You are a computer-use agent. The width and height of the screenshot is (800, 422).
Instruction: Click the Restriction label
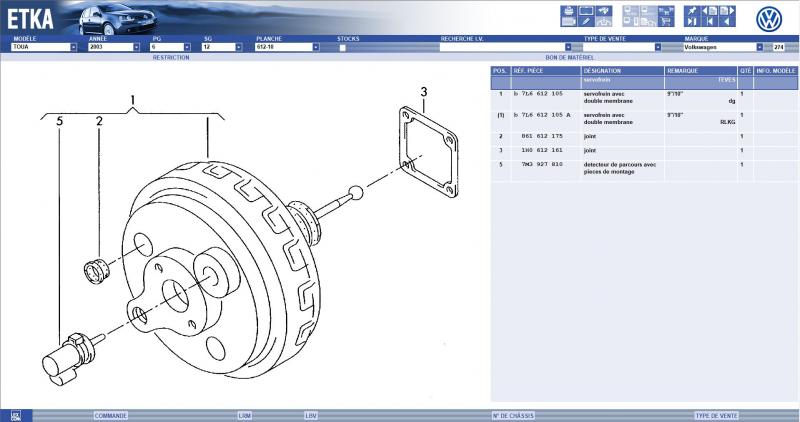tap(170, 58)
